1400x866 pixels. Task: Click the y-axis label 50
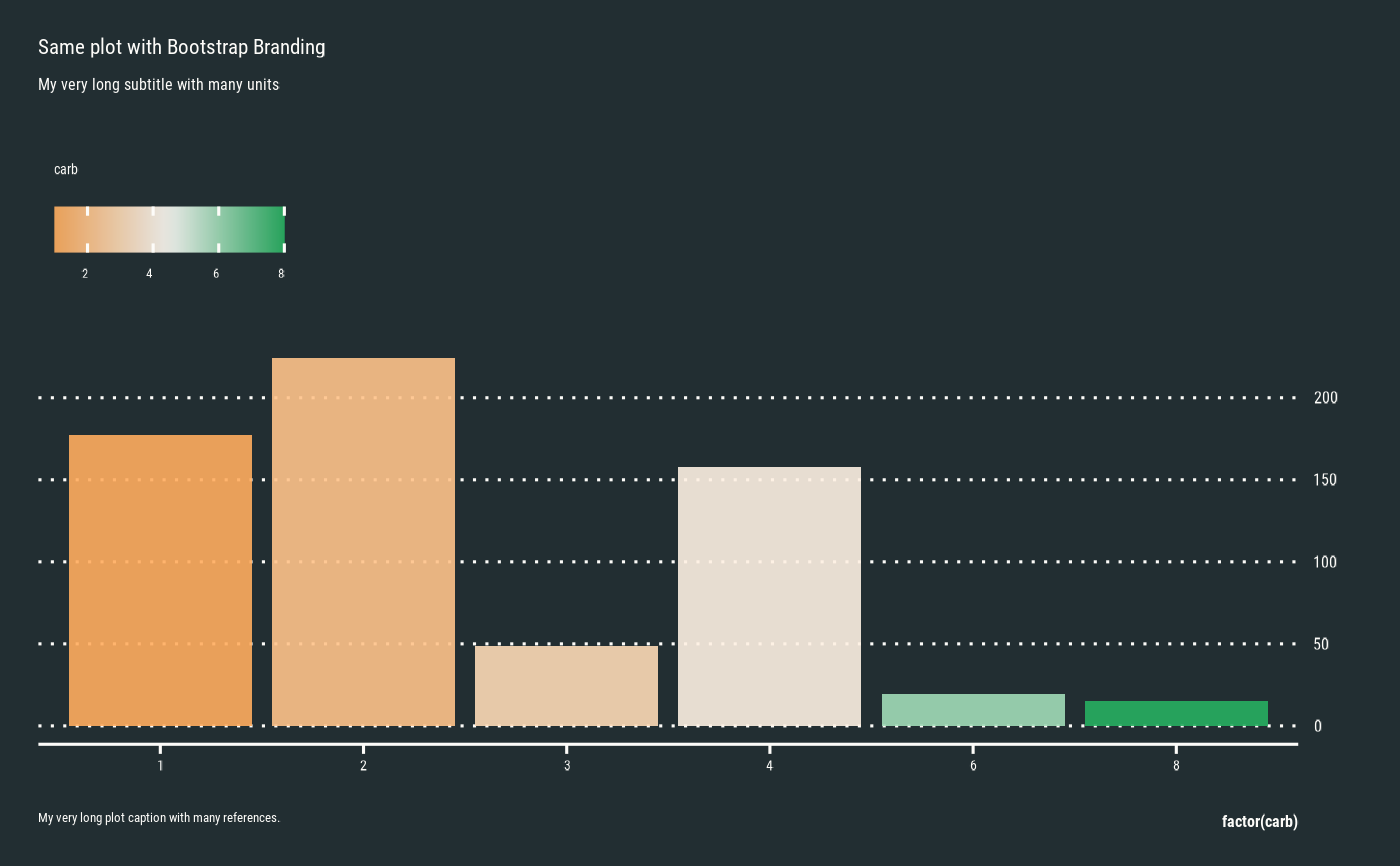[x=1322, y=644]
